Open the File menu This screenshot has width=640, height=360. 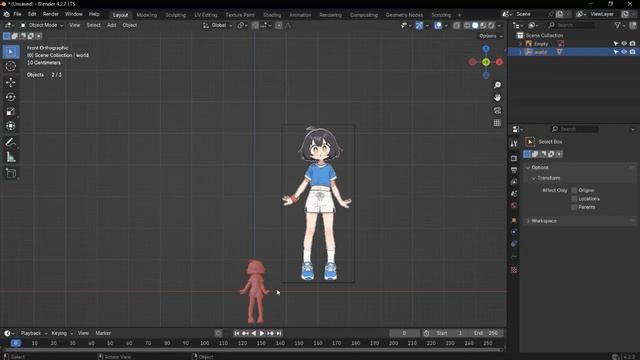pos(18,14)
